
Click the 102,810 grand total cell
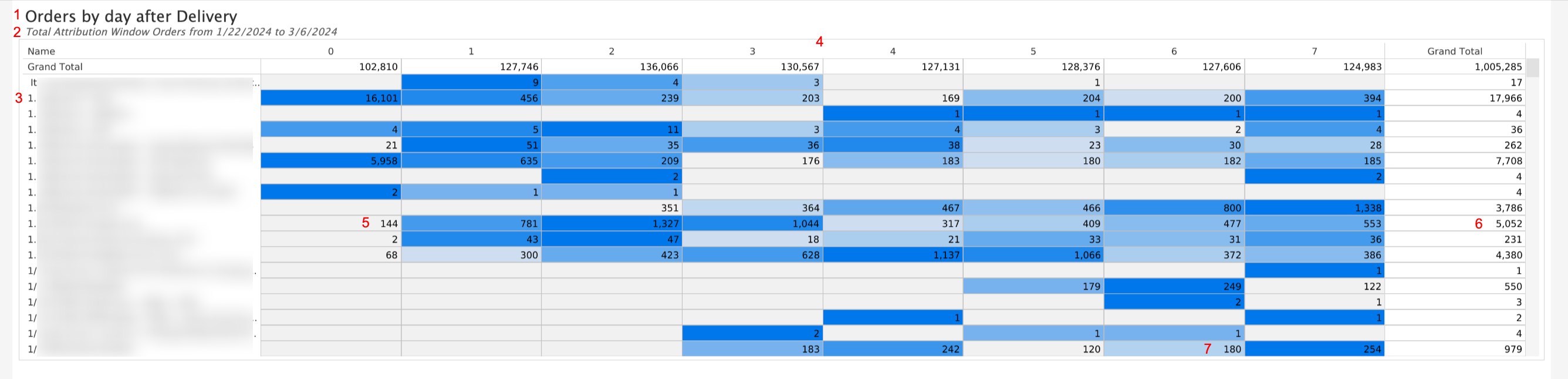[x=331, y=67]
